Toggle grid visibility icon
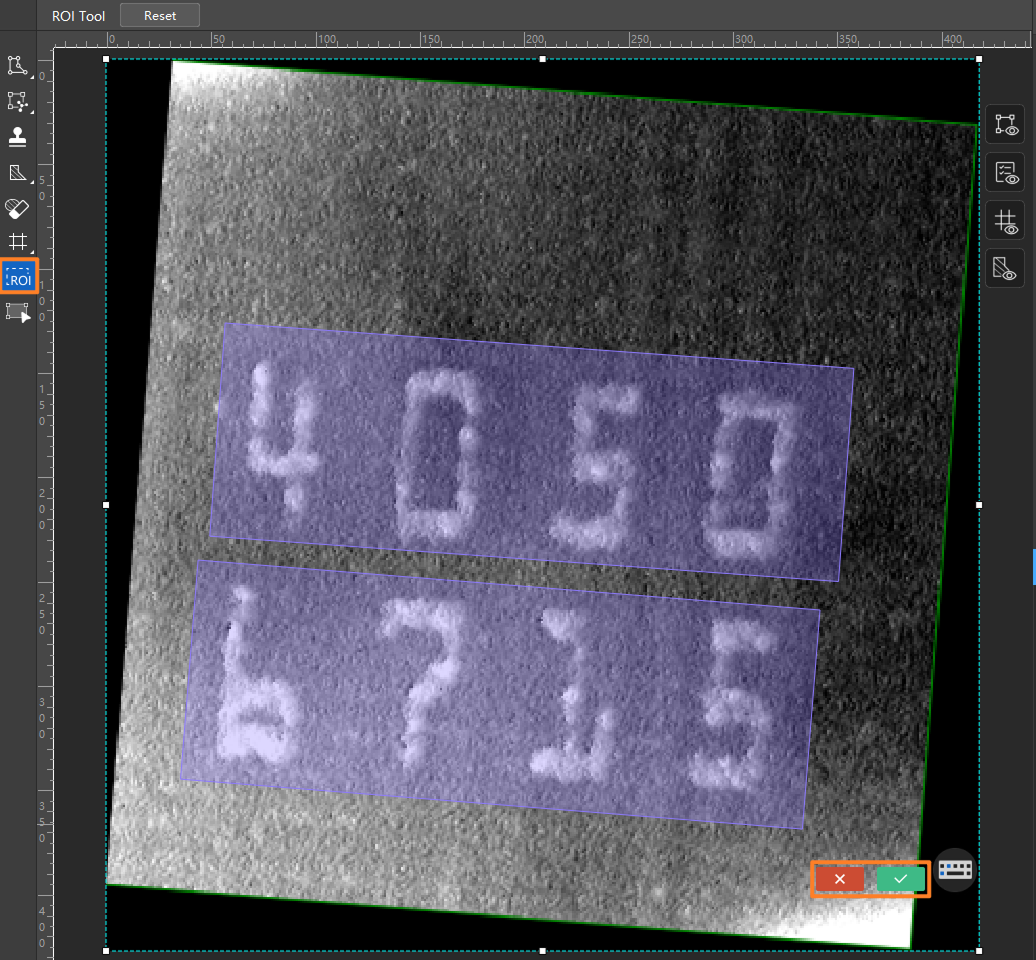The width and height of the screenshot is (1036, 960). pyautogui.click(x=1005, y=221)
